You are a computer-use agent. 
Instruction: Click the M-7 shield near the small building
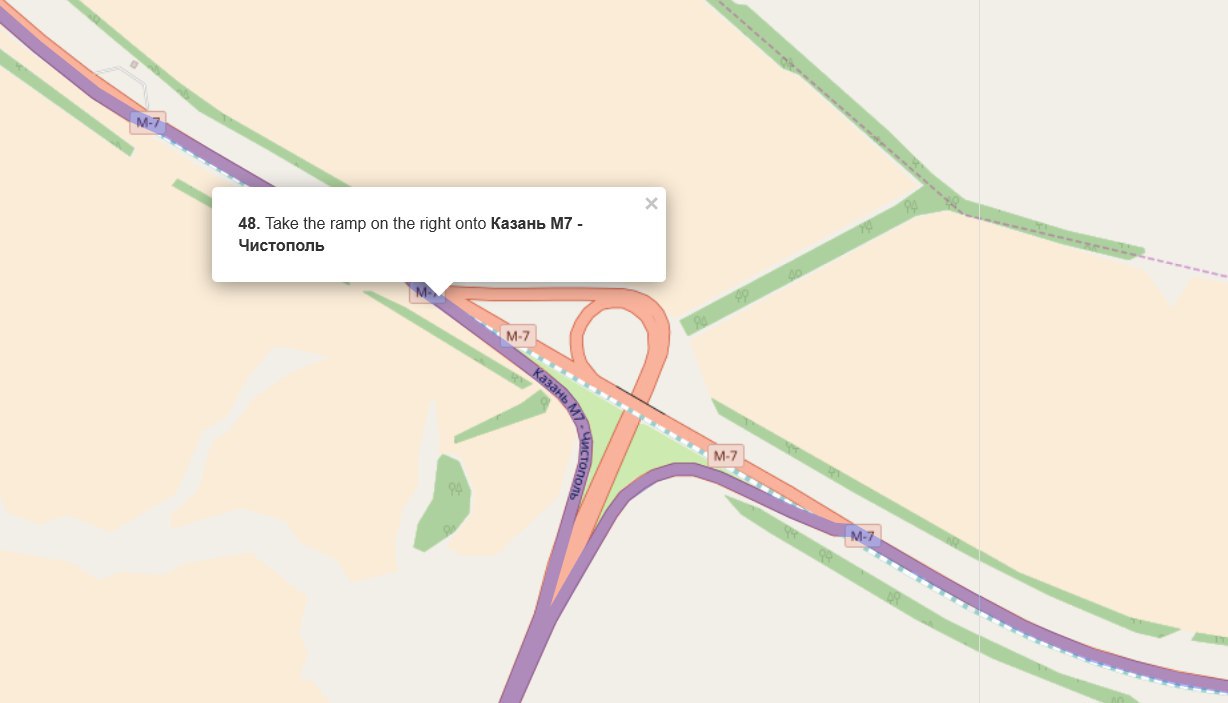pos(148,123)
